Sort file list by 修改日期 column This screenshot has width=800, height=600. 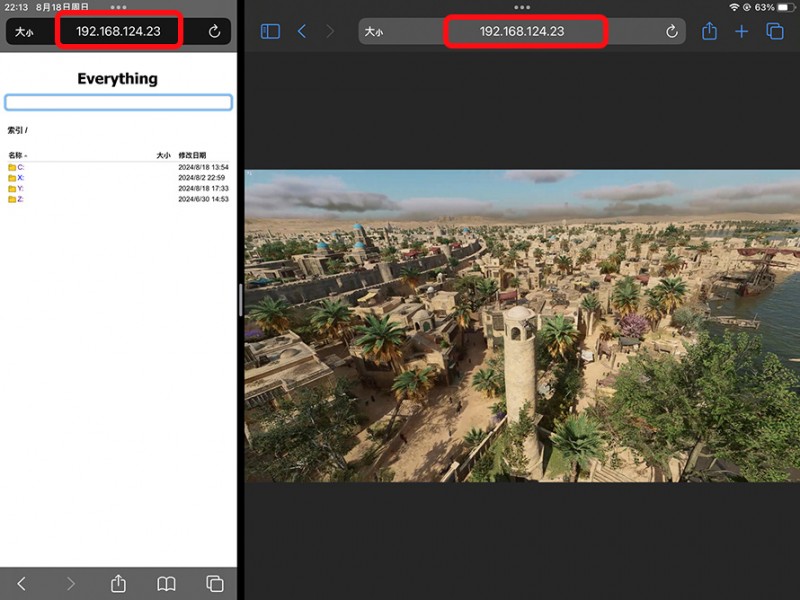(192, 156)
